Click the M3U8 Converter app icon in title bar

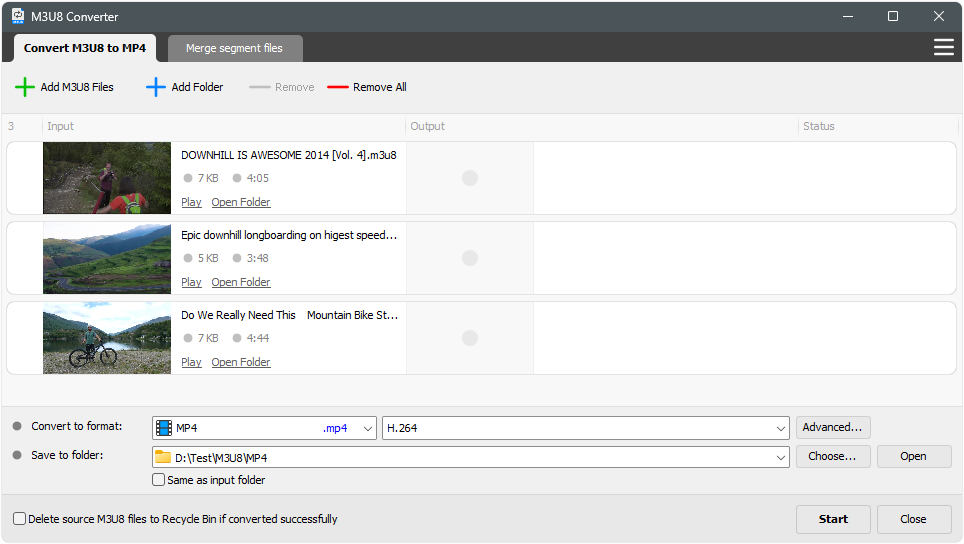point(18,15)
